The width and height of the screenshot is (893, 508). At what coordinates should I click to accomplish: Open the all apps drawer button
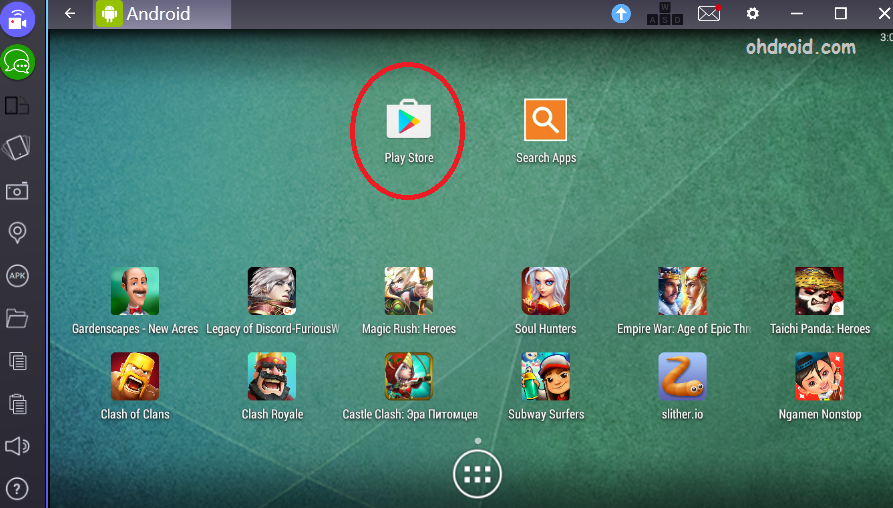pos(477,474)
